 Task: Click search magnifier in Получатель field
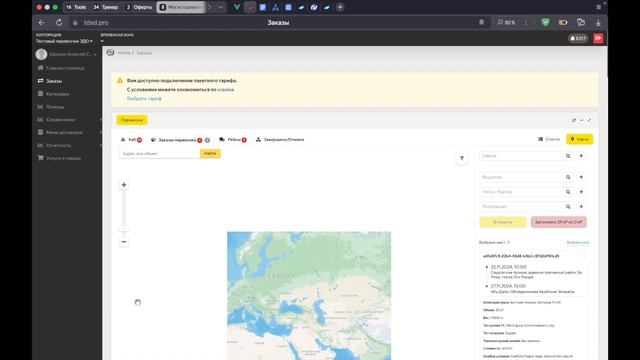click(x=568, y=207)
